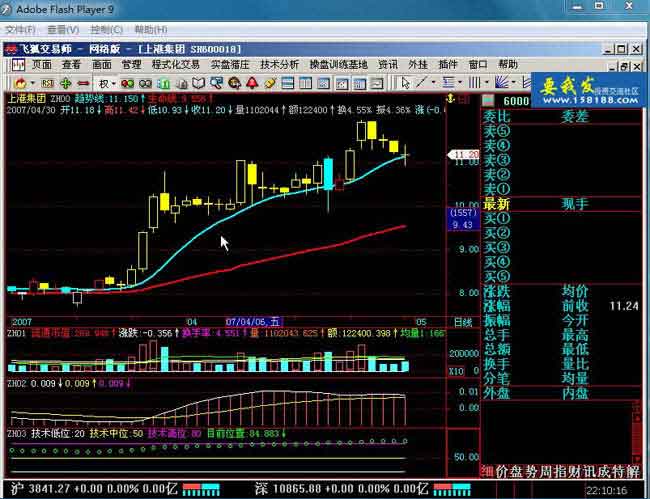Click the red-green double circle icon

coord(127,84)
